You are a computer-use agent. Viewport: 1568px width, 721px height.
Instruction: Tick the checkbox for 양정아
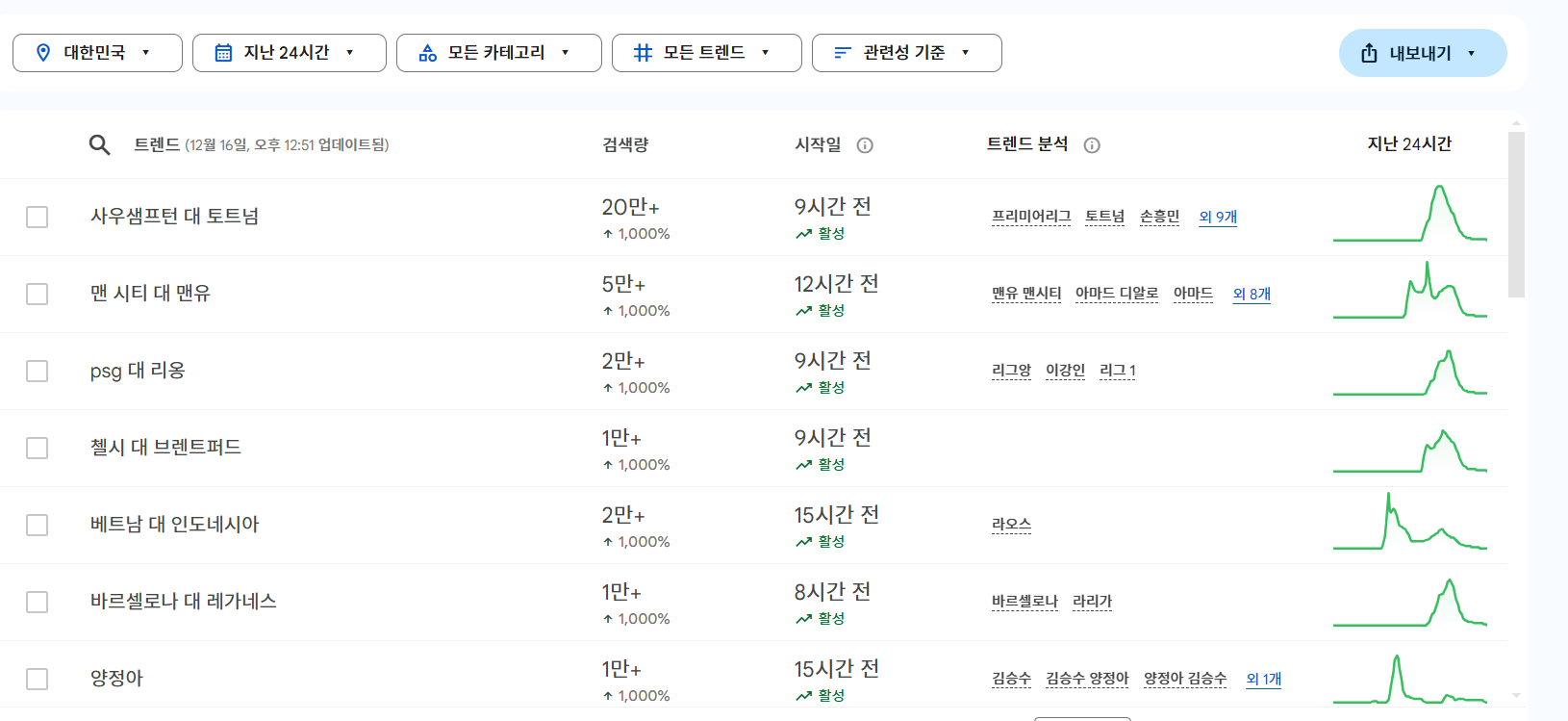[x=38, y=679]
